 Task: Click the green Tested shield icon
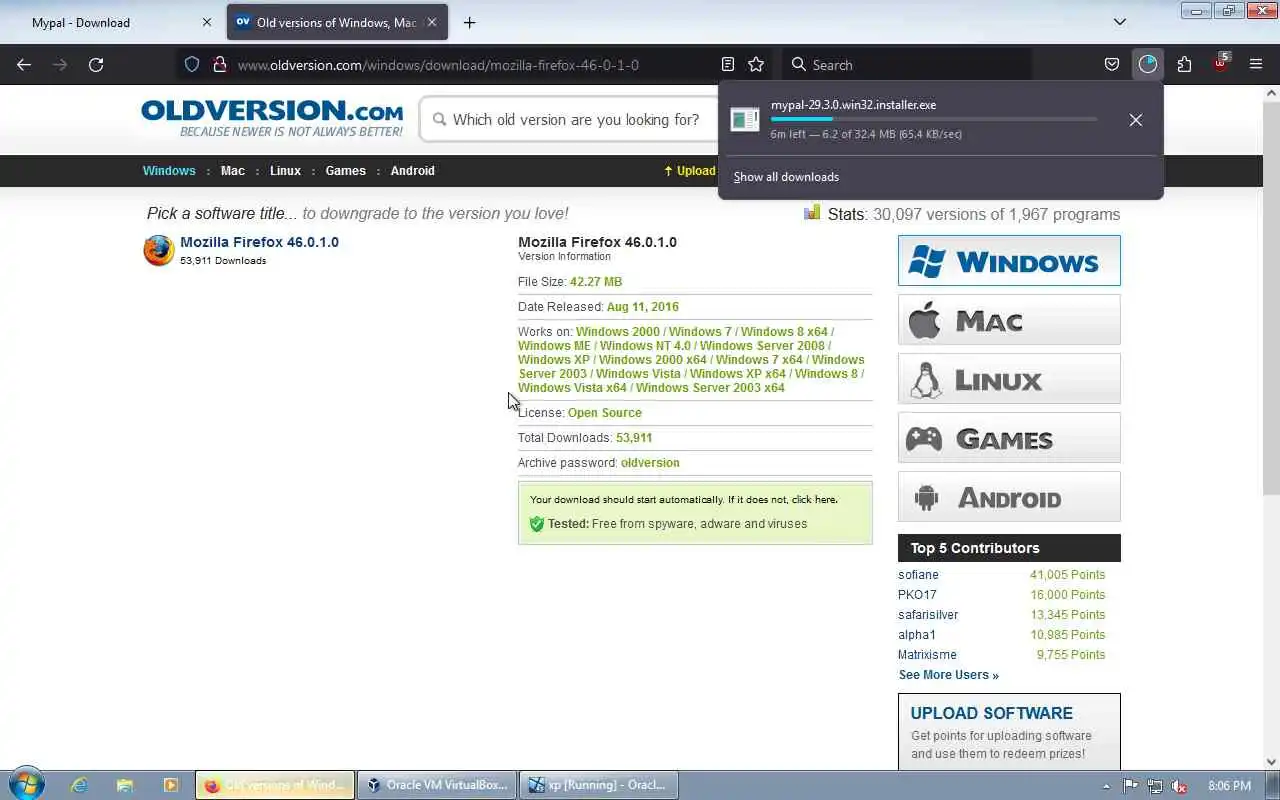(537, 524)
